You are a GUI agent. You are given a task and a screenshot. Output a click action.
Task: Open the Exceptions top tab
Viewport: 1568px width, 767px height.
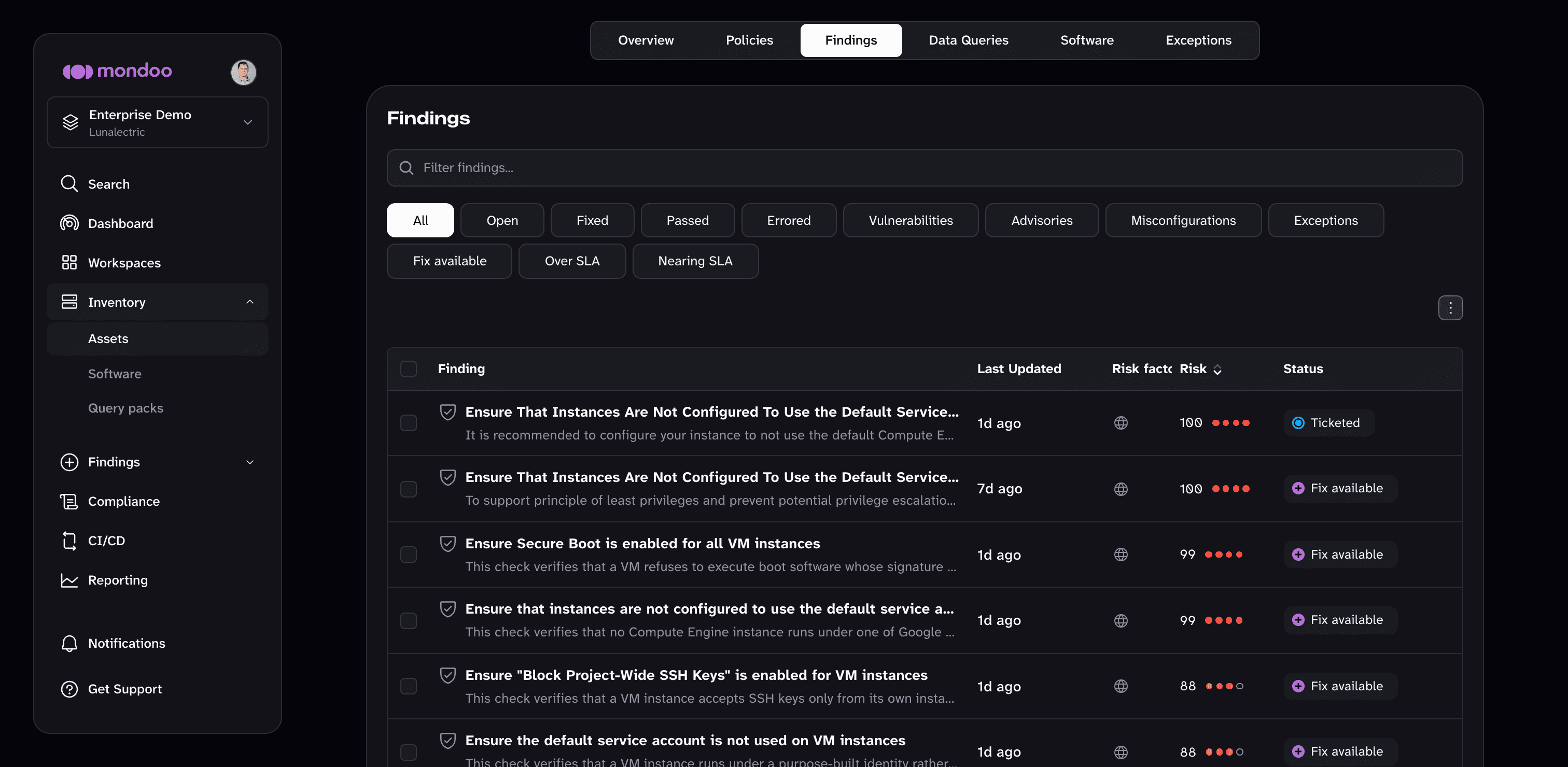(1198, 40)
